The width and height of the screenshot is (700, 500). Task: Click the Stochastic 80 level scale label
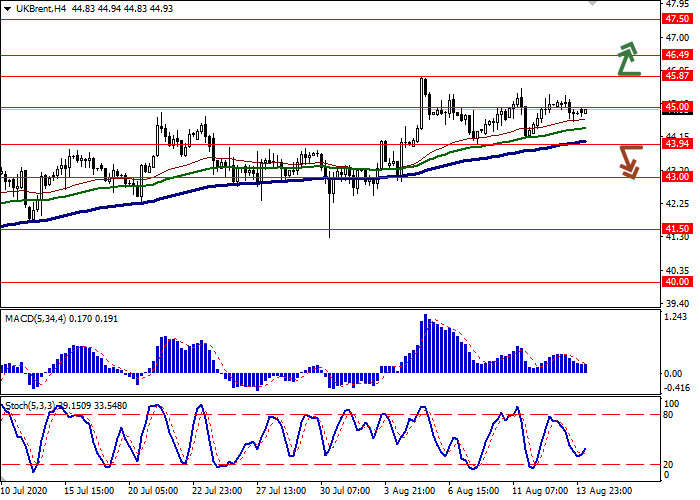(668, 415)
